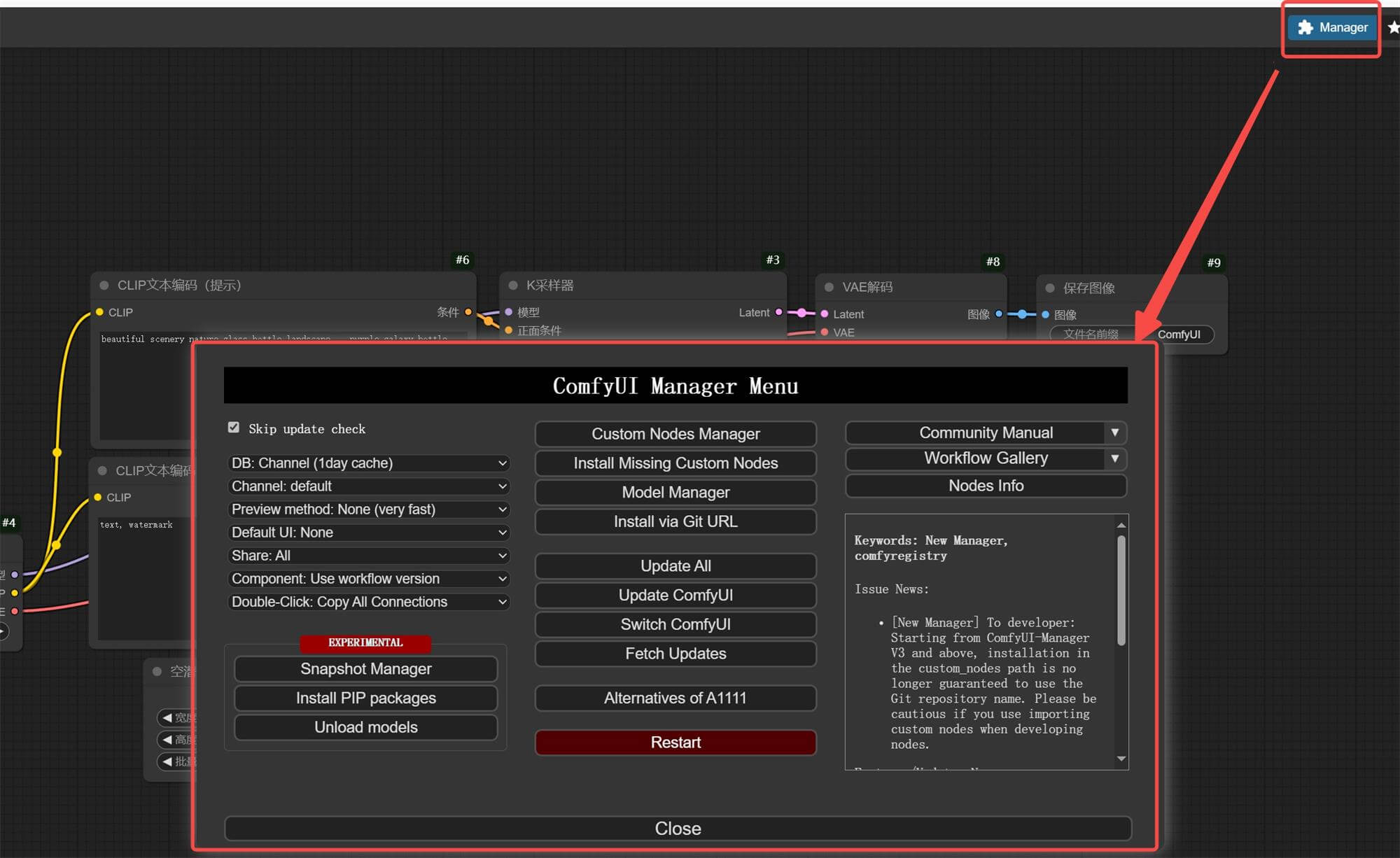Image resolution: width=1400 pixels, height=858 pixels.
Task: Click Latent output port on K采样器
Action: coord(778,312)
